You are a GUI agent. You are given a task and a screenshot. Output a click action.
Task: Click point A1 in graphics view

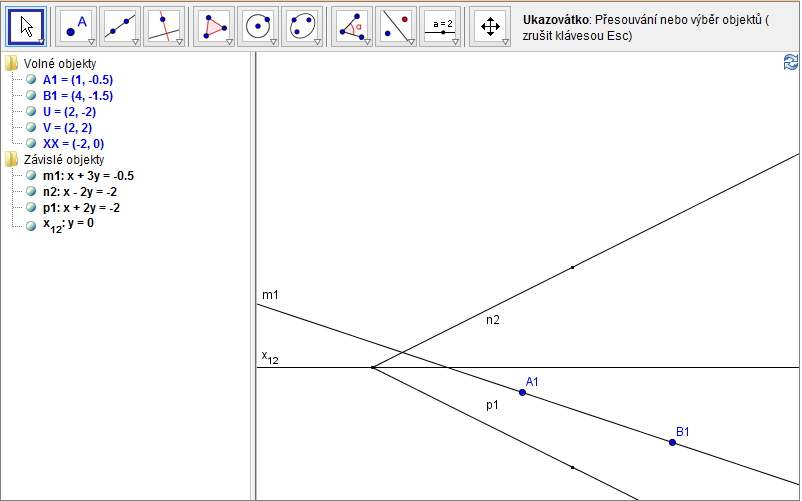coord(522,393)
